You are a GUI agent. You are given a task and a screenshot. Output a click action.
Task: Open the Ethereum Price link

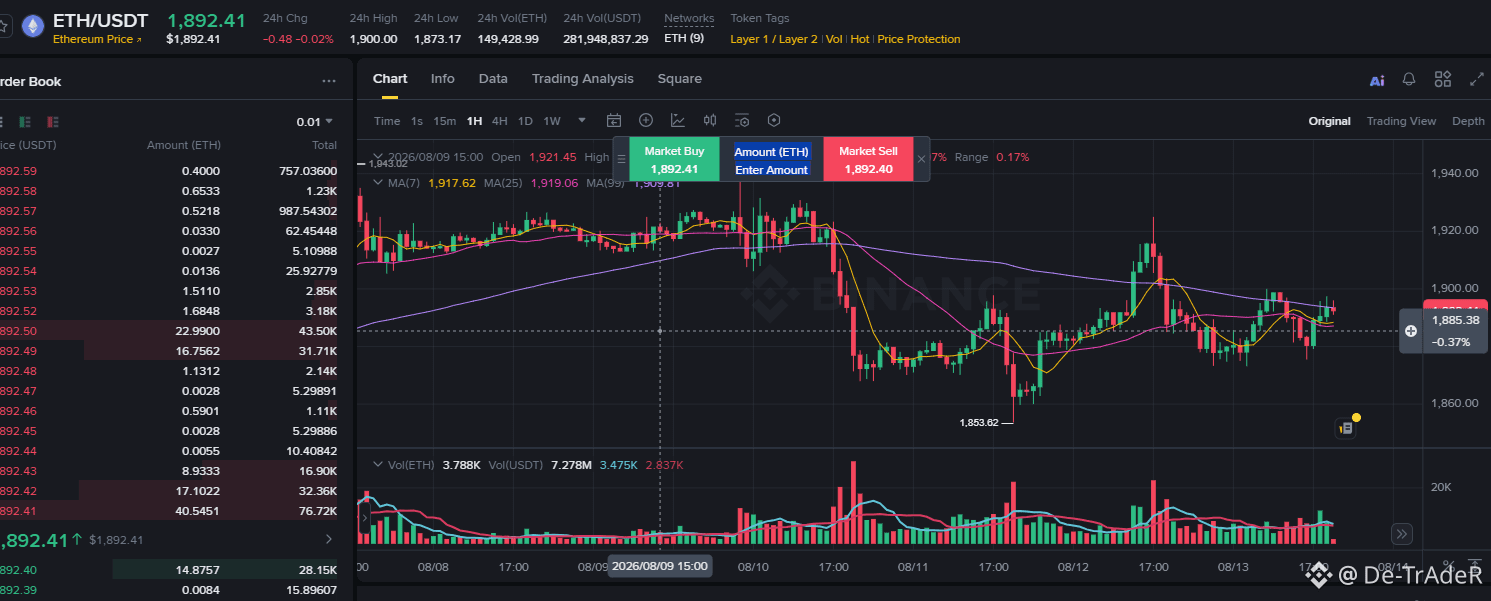click(x=97, y=39)
